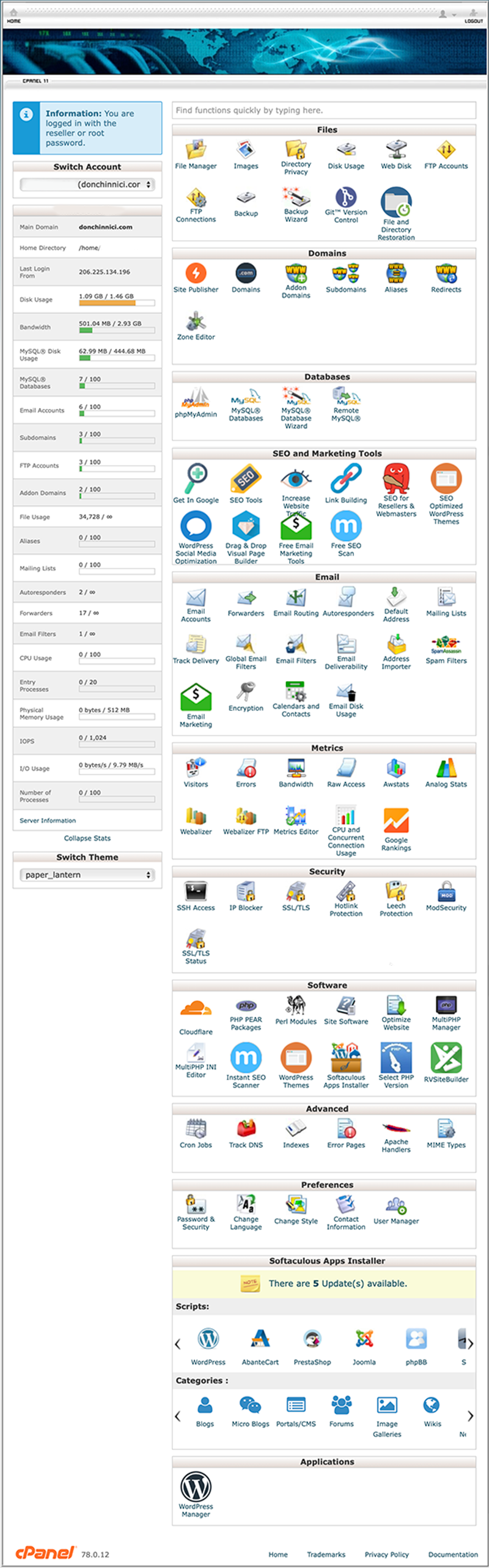Collapse the Email section header

coord(324,577)
